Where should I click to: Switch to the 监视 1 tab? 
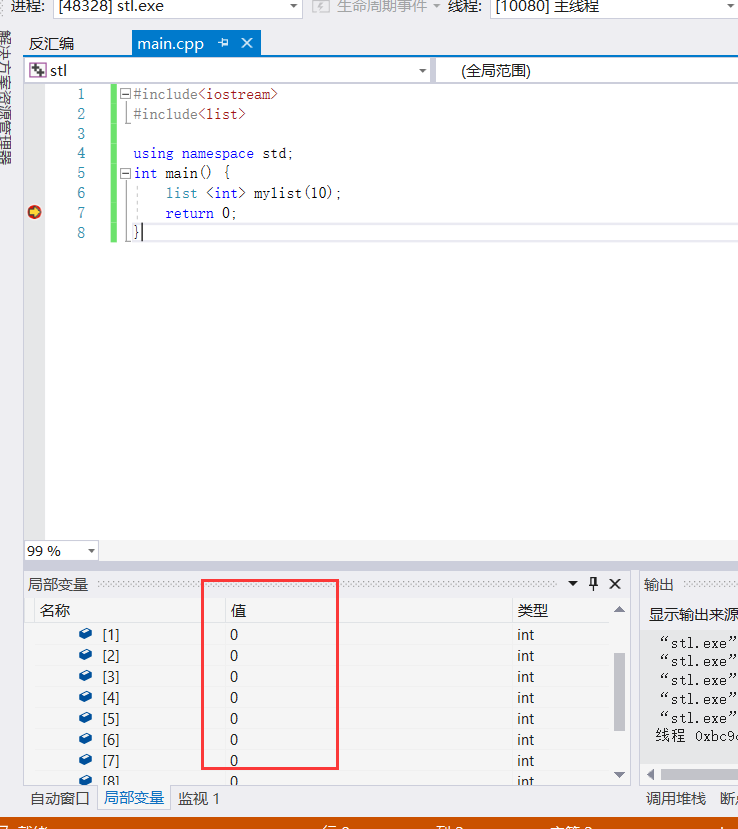point(199,798)
